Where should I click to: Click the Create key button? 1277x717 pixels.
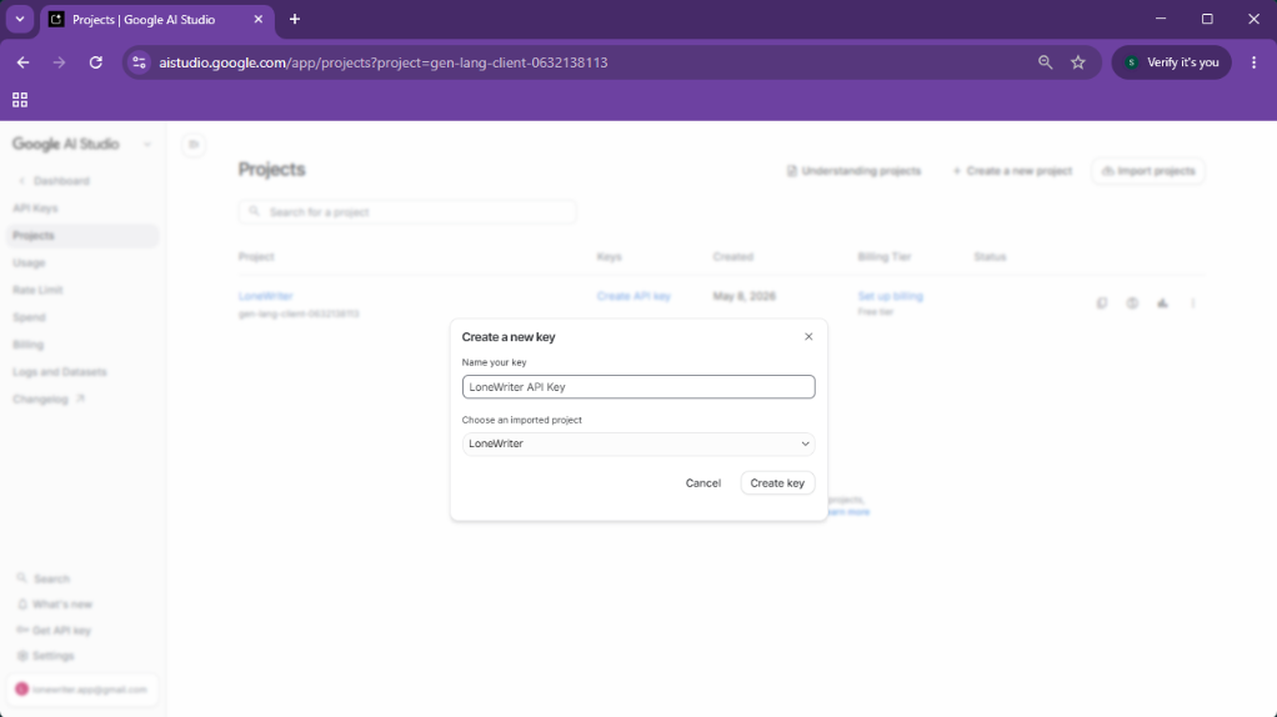777,483
